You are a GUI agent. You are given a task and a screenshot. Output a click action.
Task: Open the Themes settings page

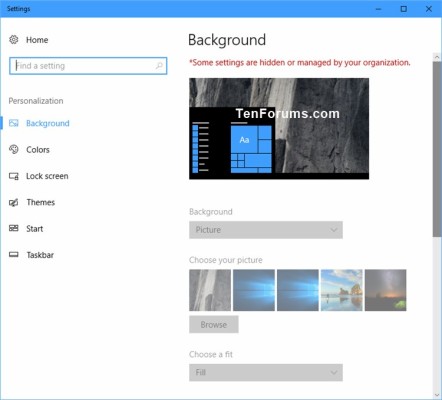point(41,202)
